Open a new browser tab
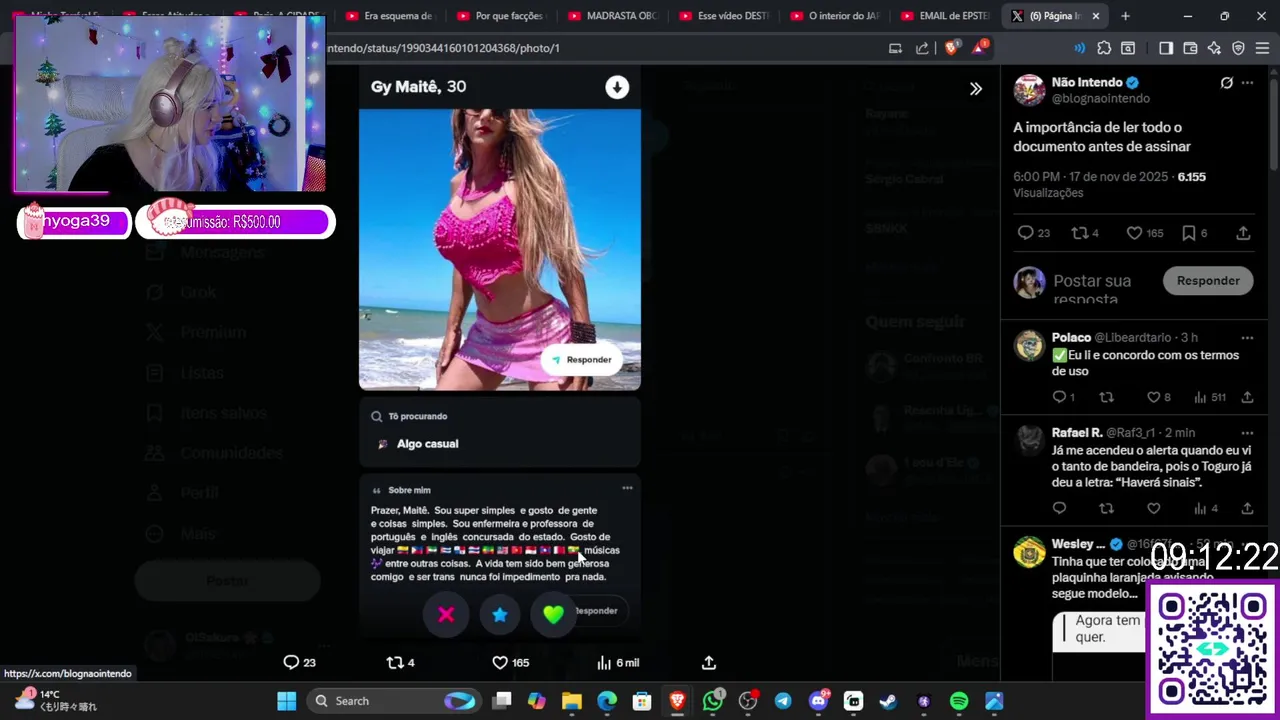The width and height of the screenshot is (1280, 720). (x=1126, y=16)
